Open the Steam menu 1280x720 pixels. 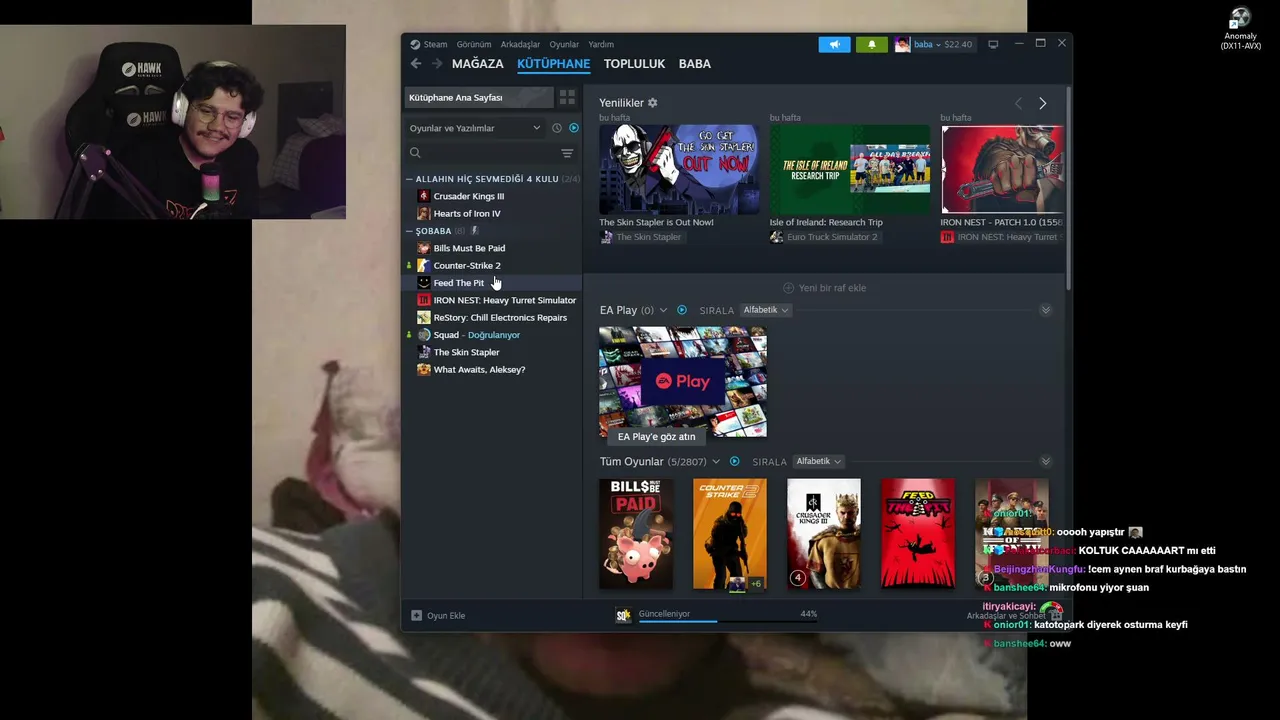(435, 44)
